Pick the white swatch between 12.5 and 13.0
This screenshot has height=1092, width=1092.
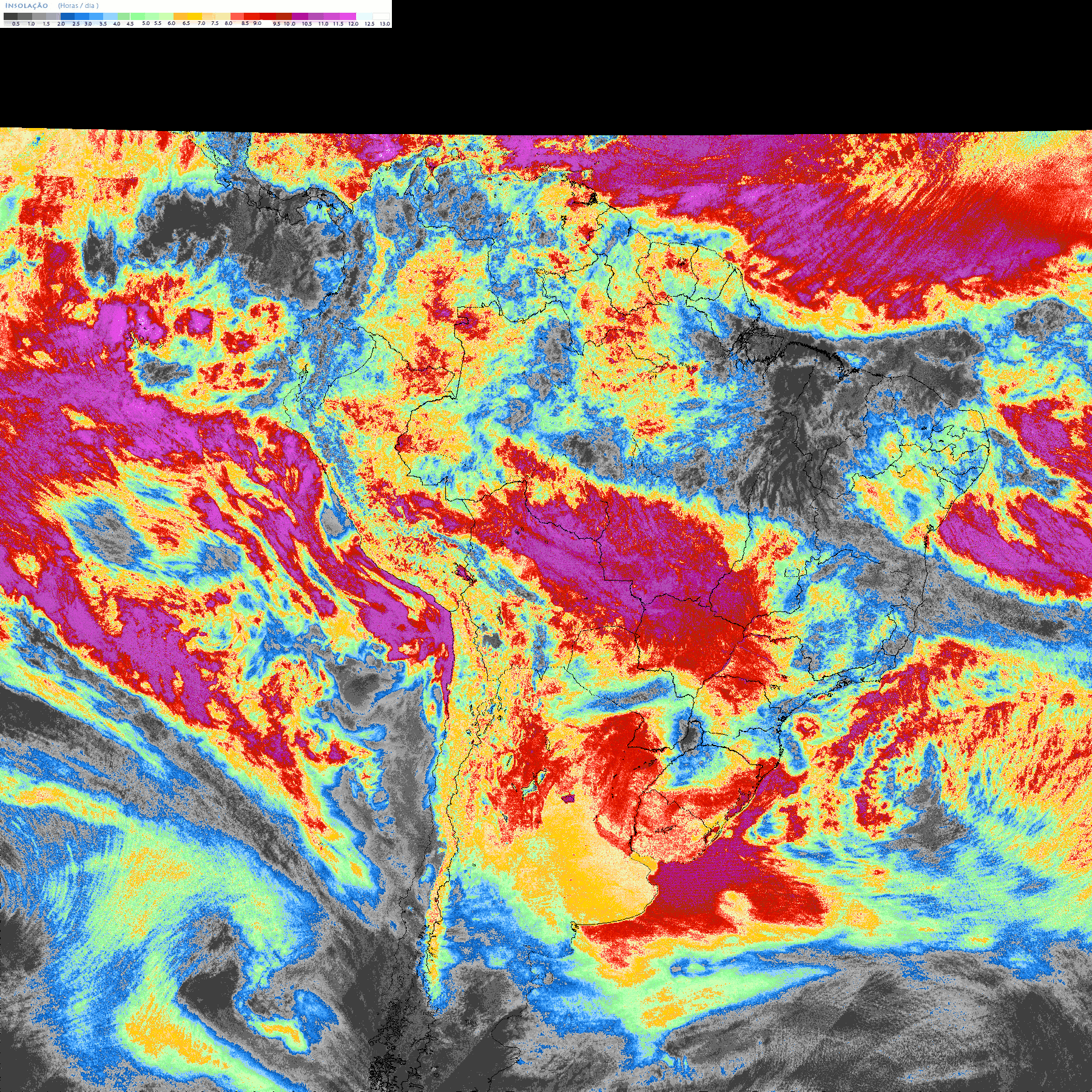381,16
